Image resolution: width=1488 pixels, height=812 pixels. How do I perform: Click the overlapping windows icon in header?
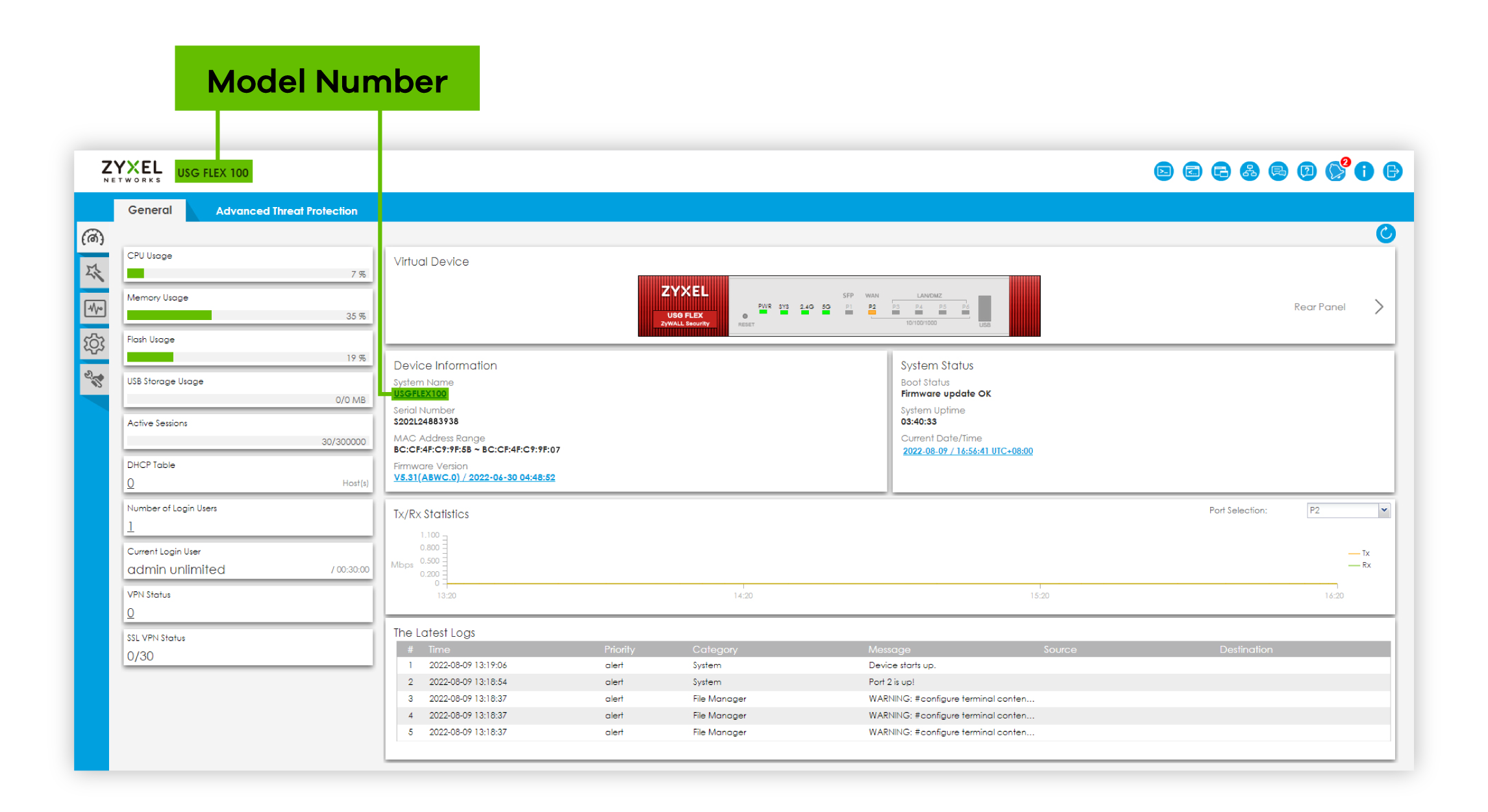click(x=1221, y=171)
